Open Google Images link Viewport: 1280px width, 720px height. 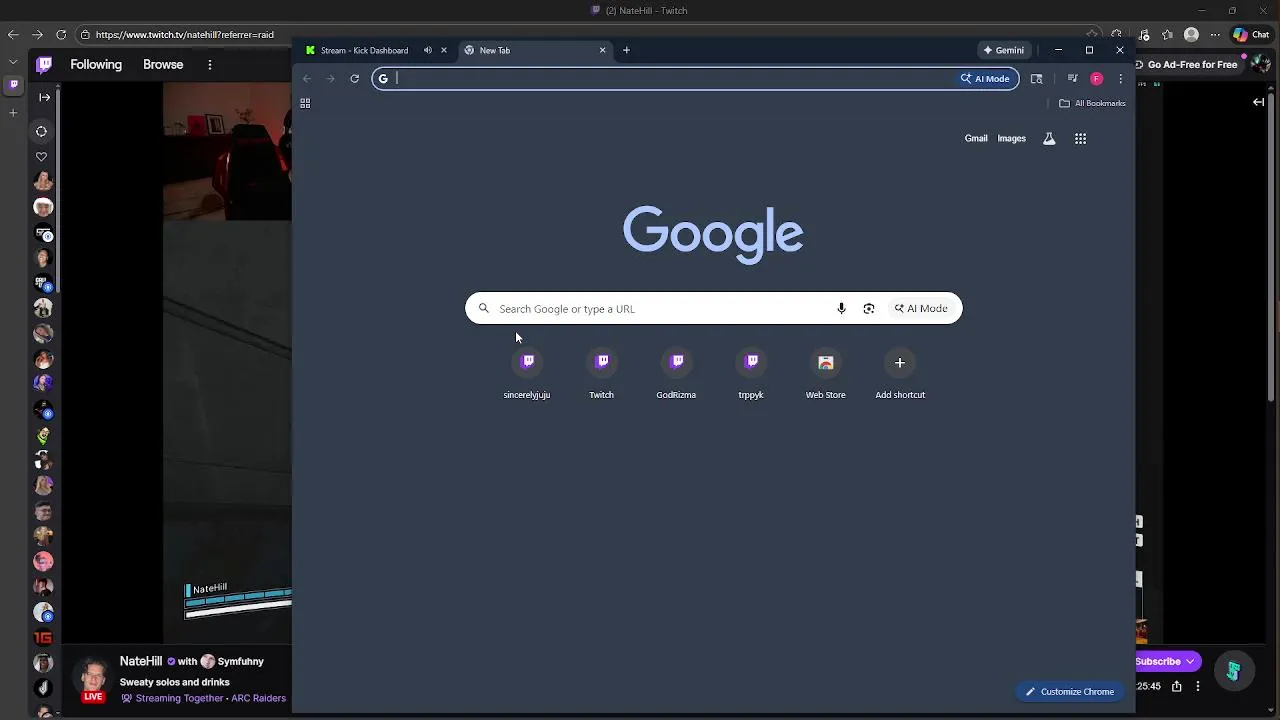click(1011, 139)
